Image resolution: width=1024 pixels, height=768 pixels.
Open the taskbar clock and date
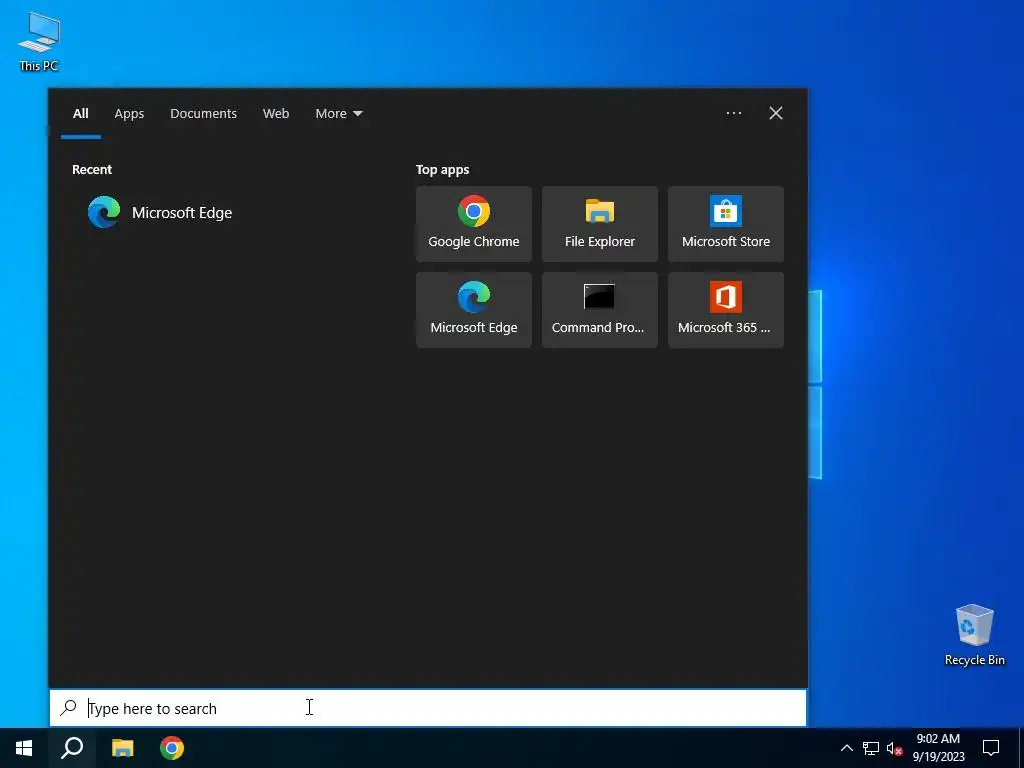(x=938, y=748)
